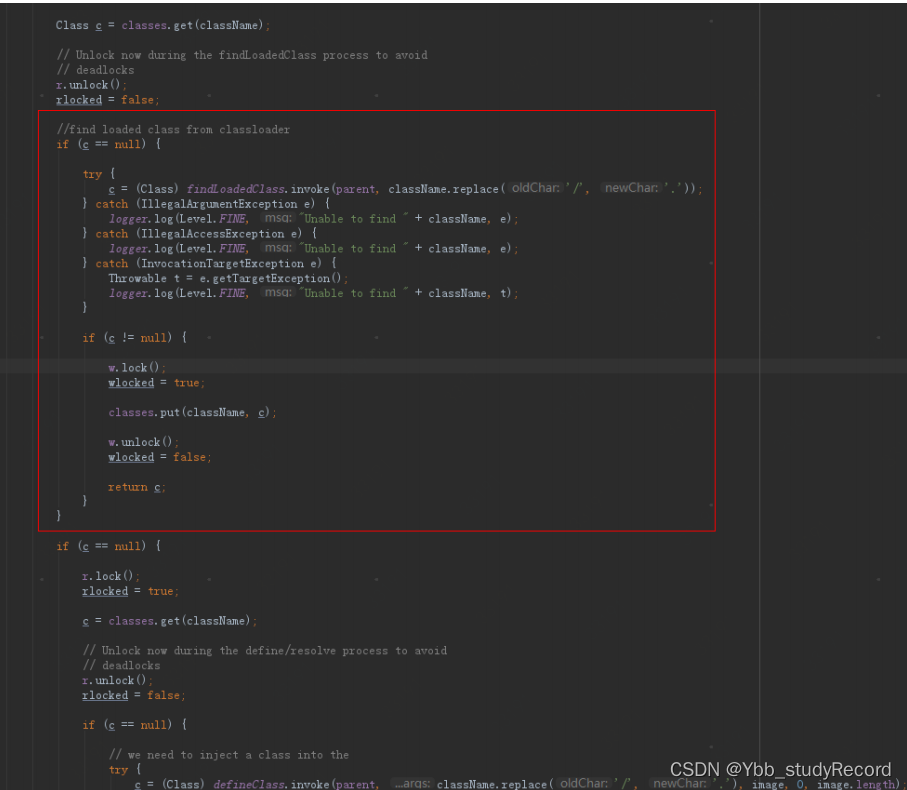The height and width of the screenshot is (790, 907).
Task: Click the 'r.lock();' statement
Action: tap(111, 576)
